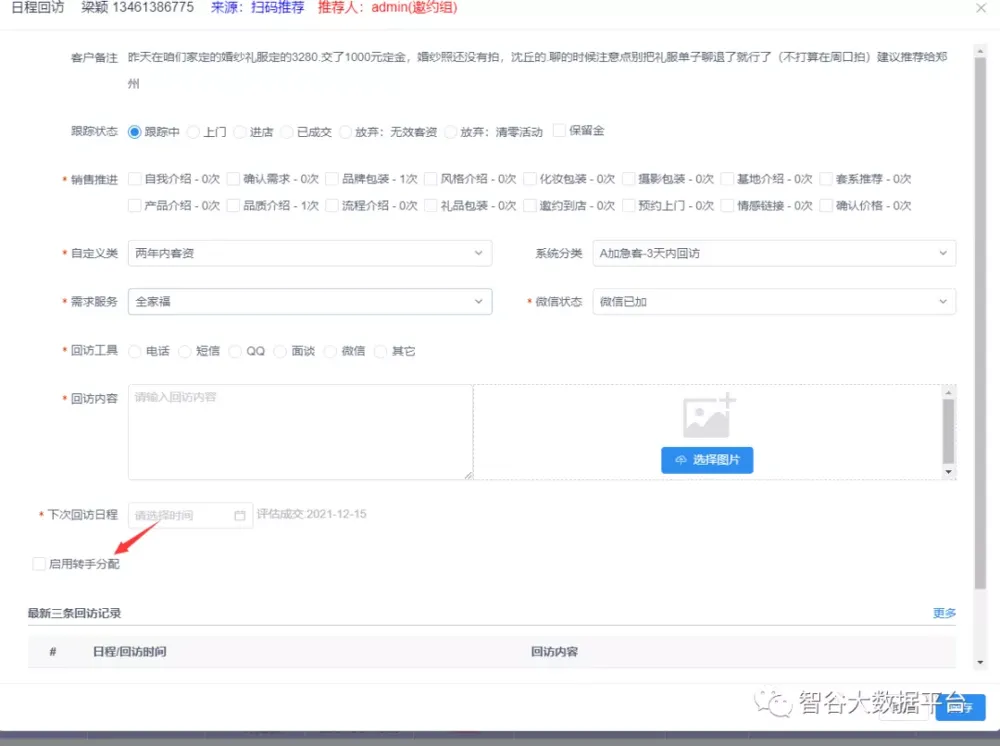Expand the 系统分类 dropdown
1000x746 pixels.
tap(773, 254)
